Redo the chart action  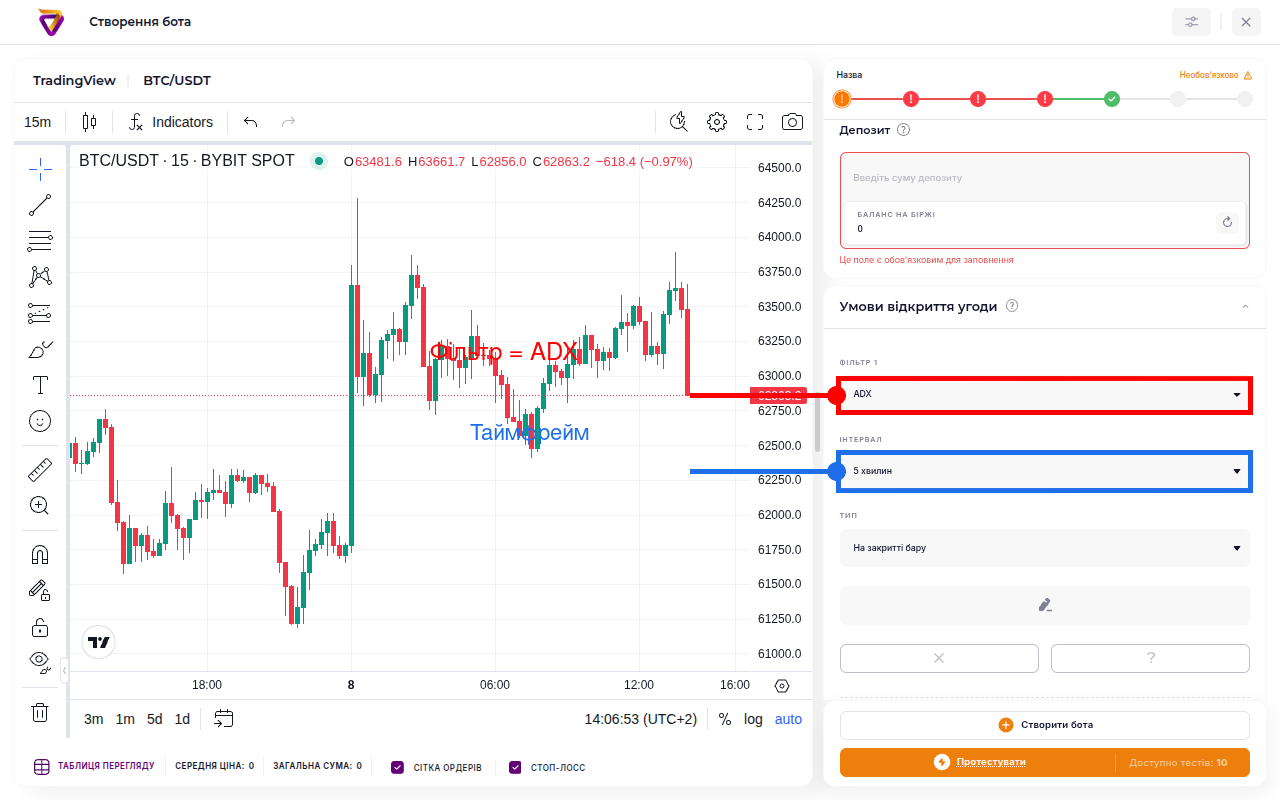pyautogui.click(x=288, y=122)
